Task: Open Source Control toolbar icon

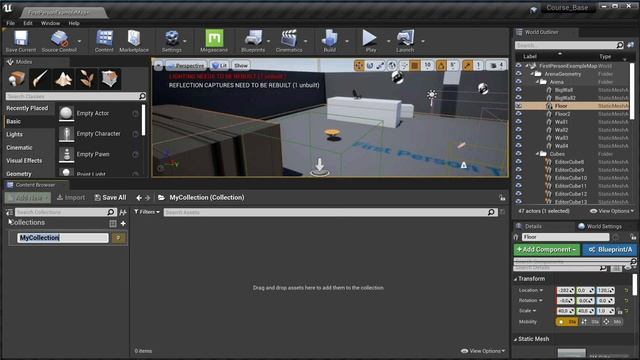Action: pyautogui.click(x=59, y=41)
